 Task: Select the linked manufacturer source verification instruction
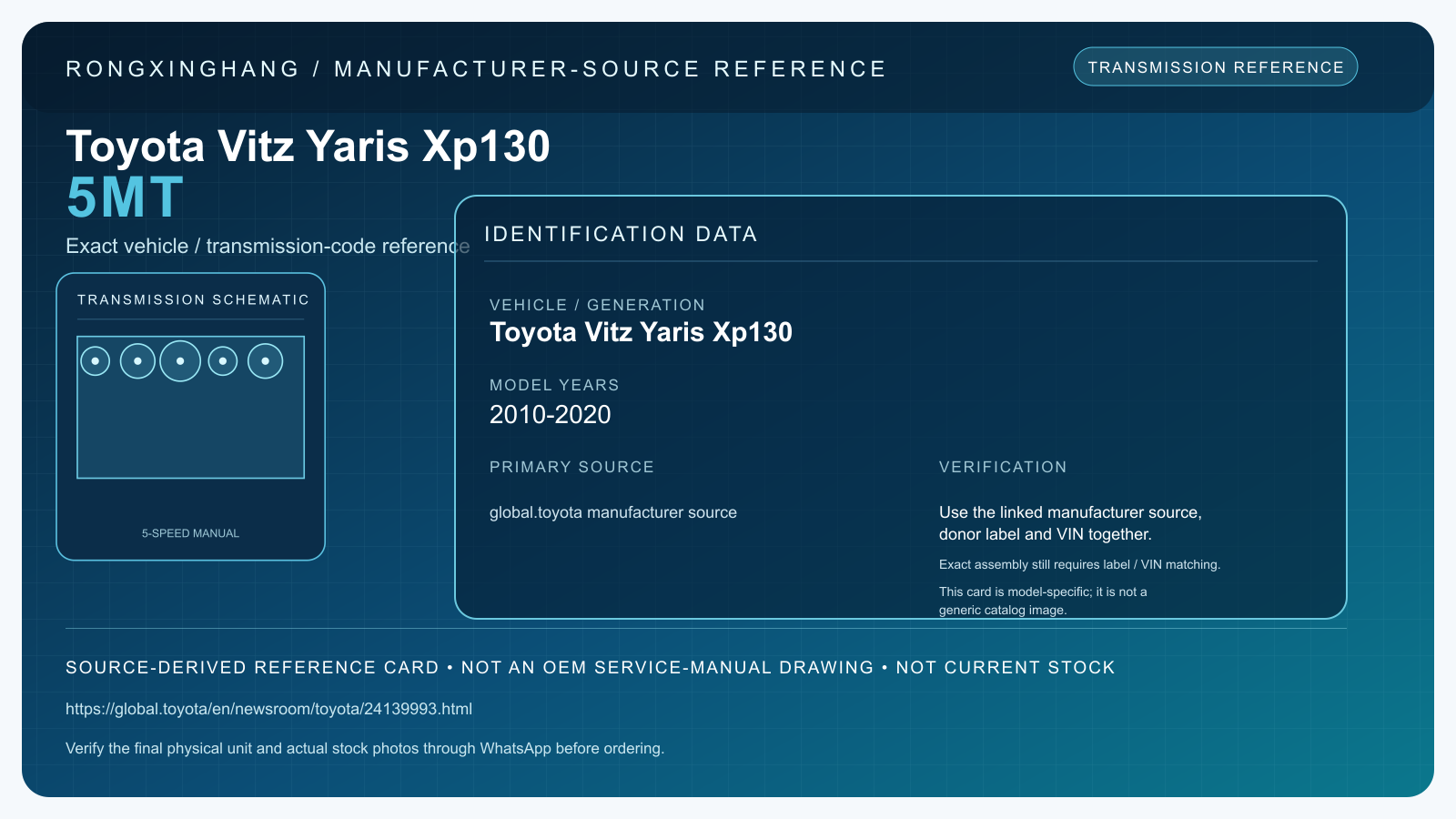click(x=1070, y=523)
